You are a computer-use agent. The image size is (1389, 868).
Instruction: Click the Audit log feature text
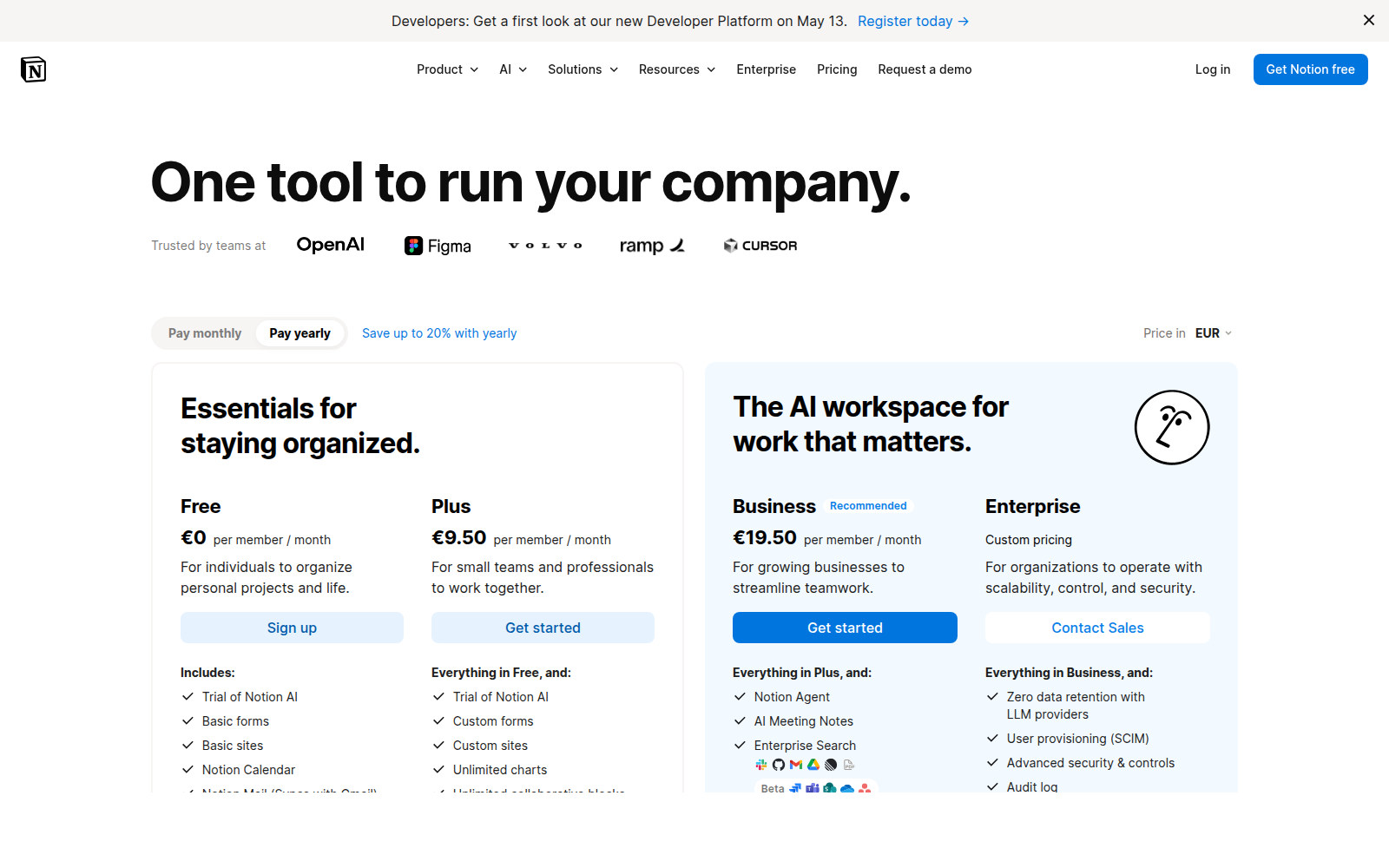1032,786
